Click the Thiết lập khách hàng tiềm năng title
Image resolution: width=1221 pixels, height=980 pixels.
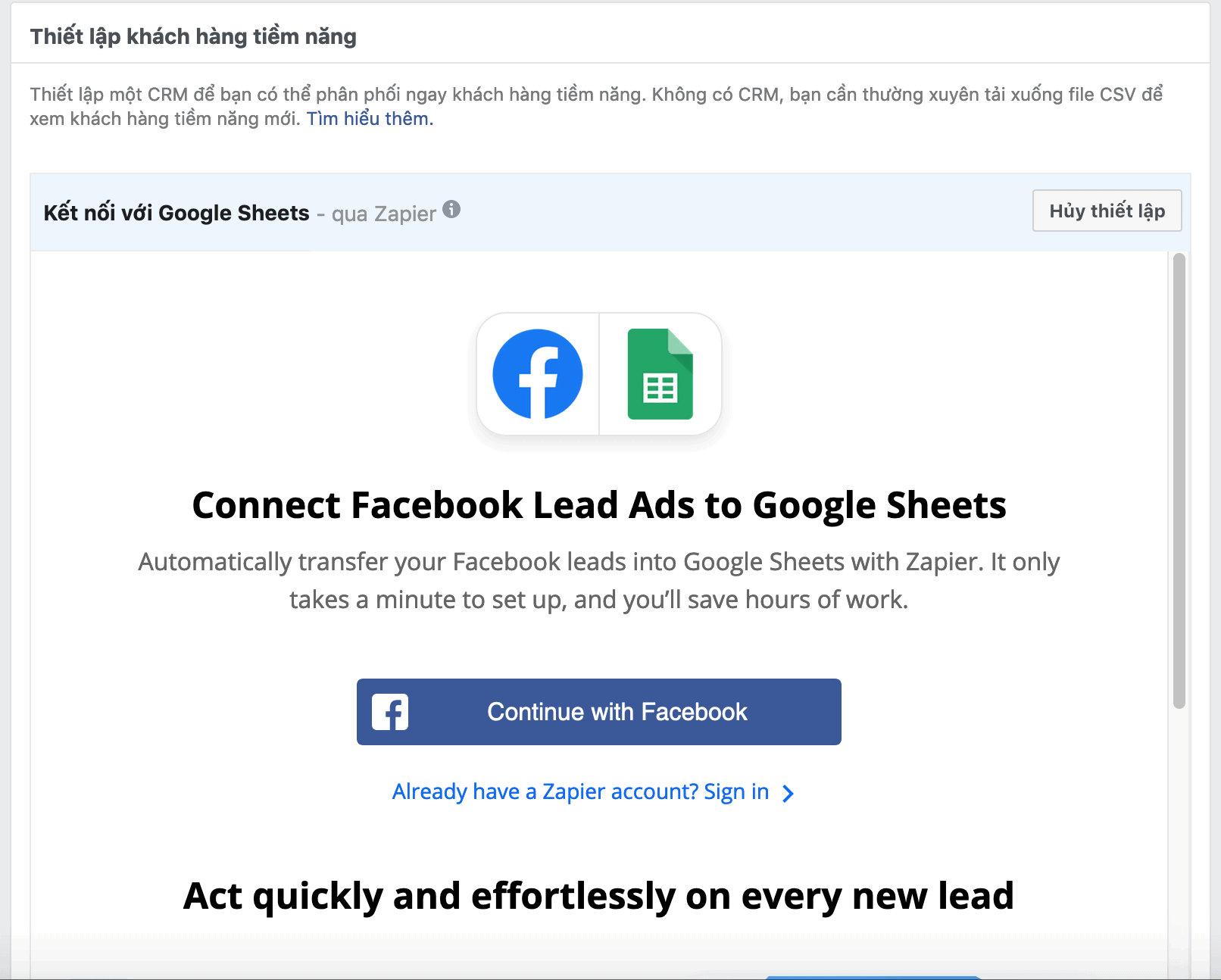tap(193, 36)
